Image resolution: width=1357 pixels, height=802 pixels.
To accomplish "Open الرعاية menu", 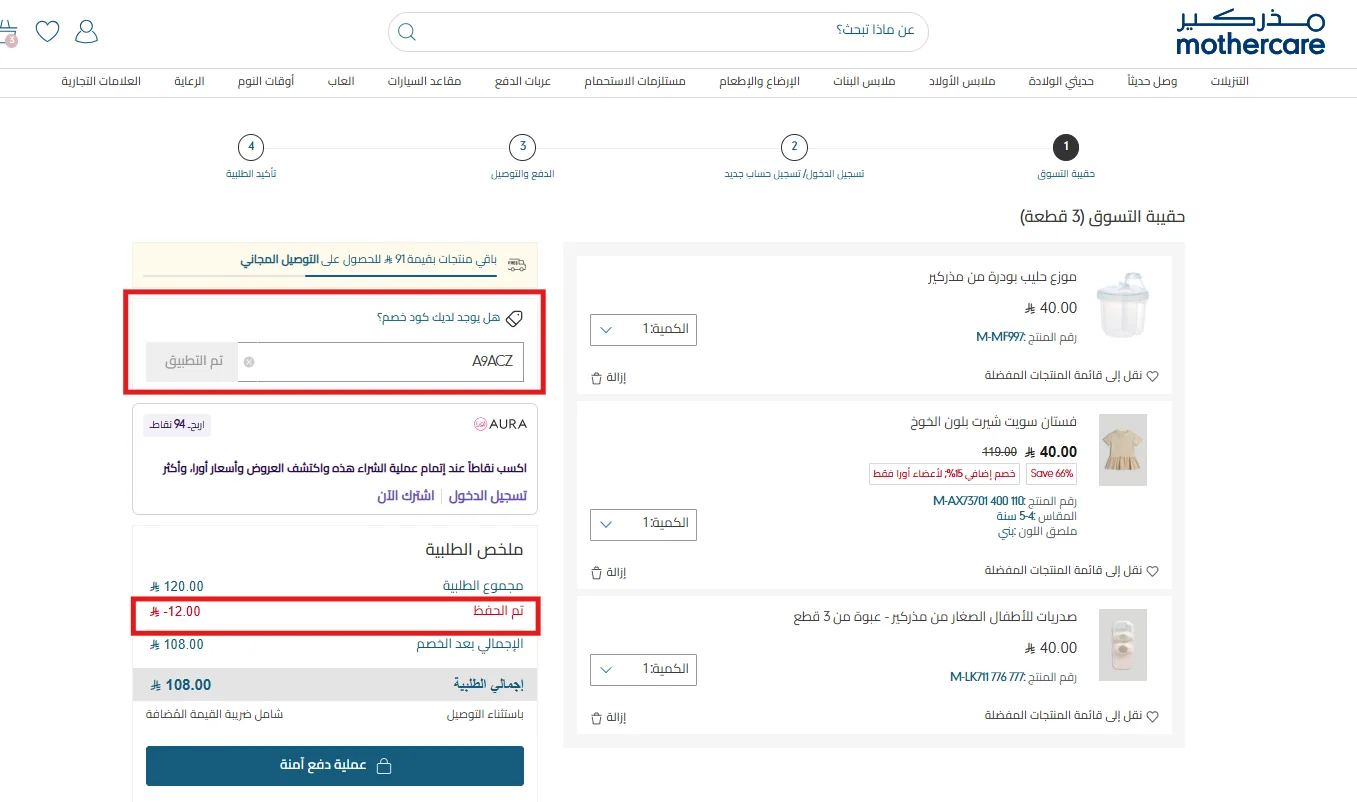I will coord(190,81).
